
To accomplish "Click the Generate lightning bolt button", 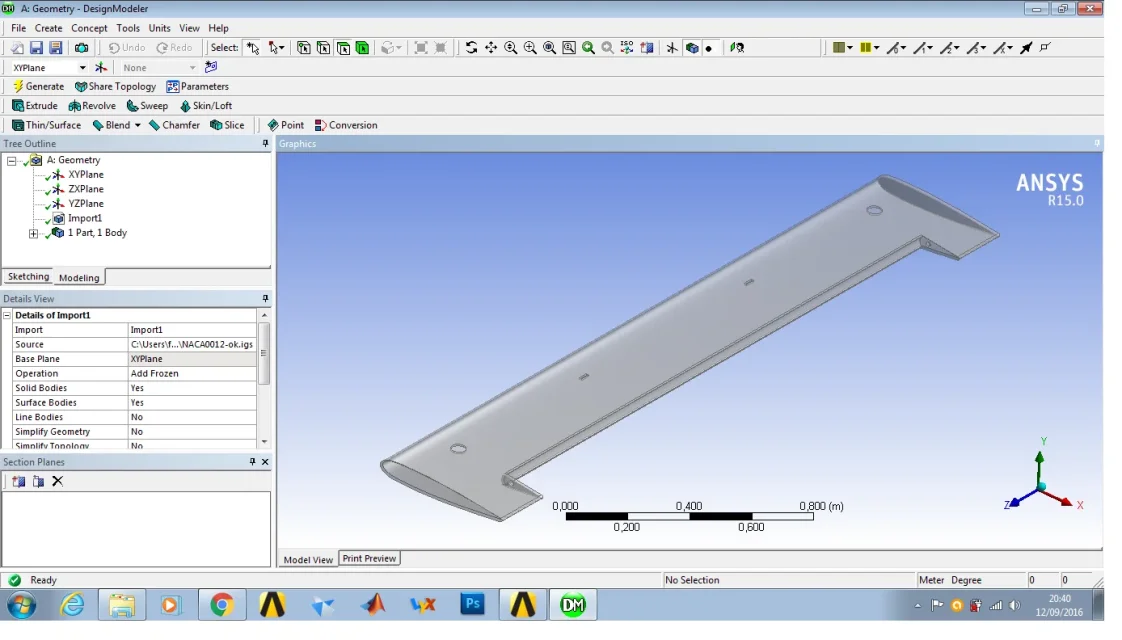I will click(38, 87).
